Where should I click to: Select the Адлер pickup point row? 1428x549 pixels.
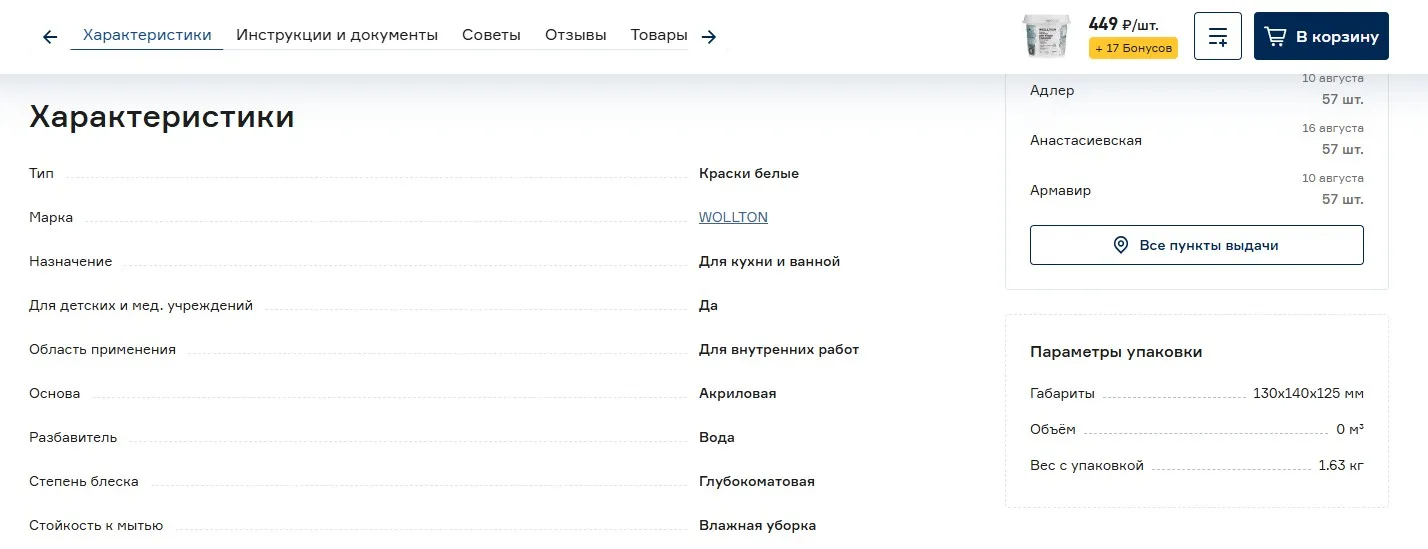pyautogui.click(x=1197, y=90)
